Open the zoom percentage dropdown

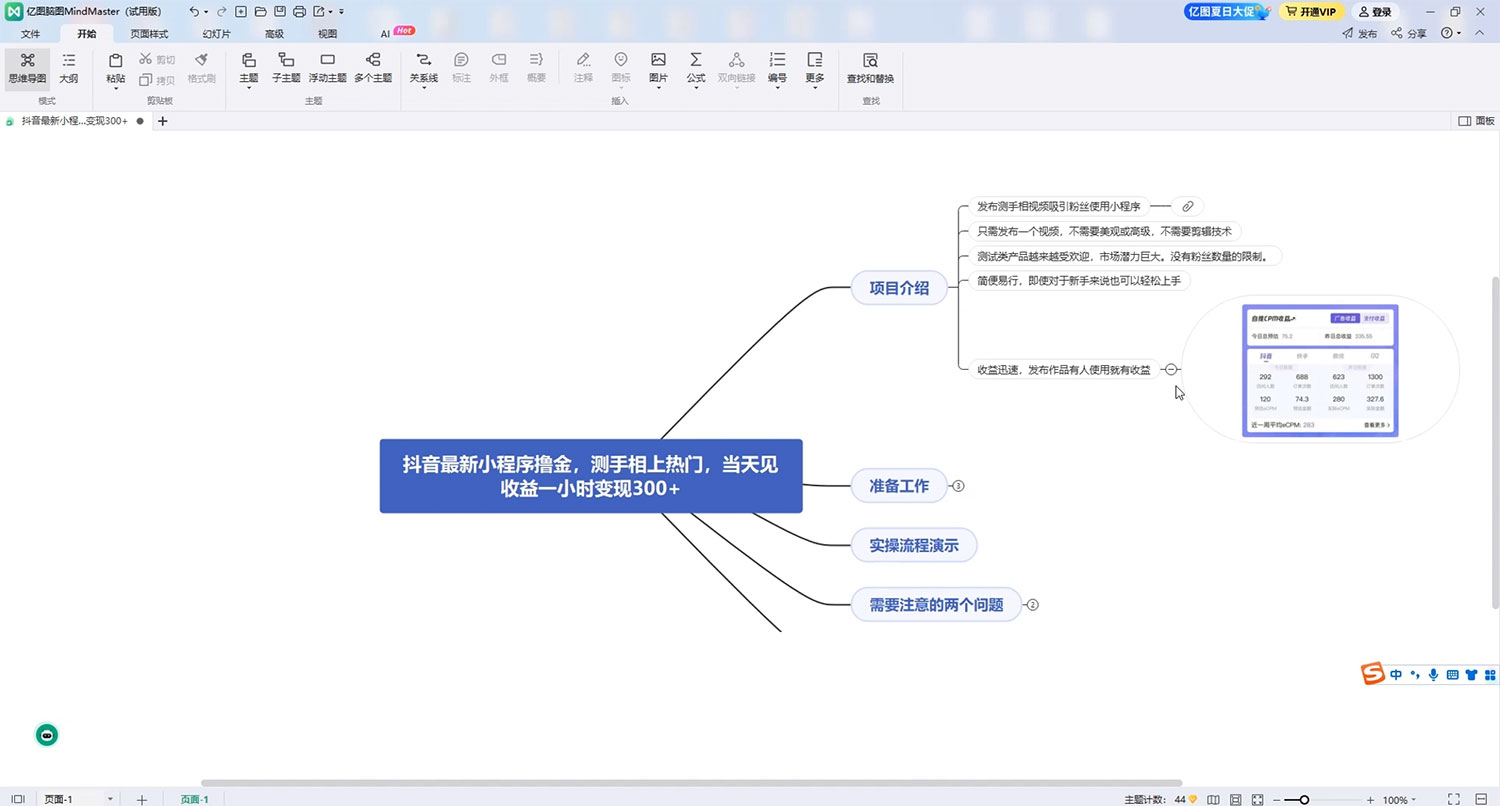(1397, 799)
